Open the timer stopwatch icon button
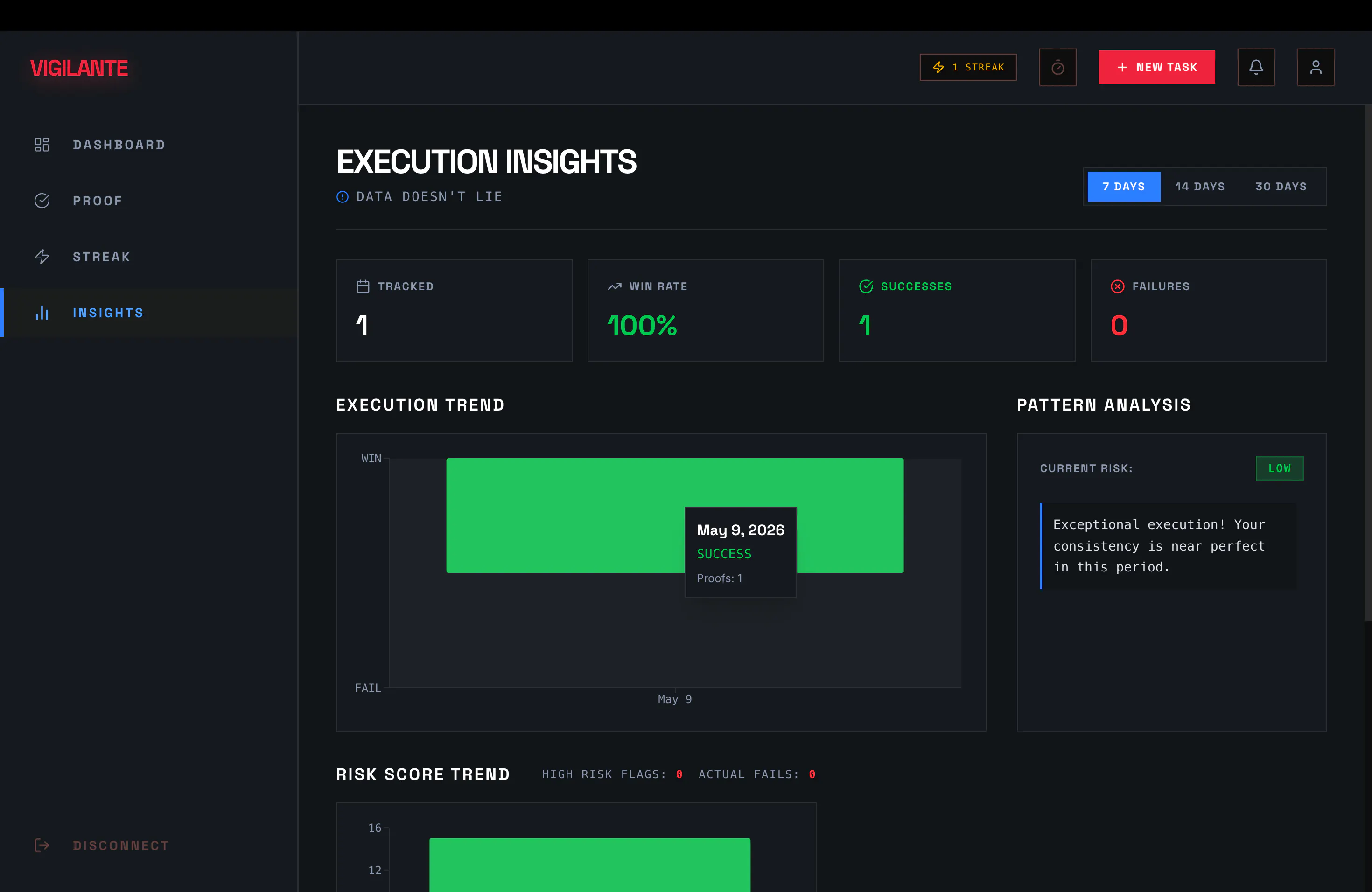The width and height of the screenshot is (1372, 892). (1057, 68)
